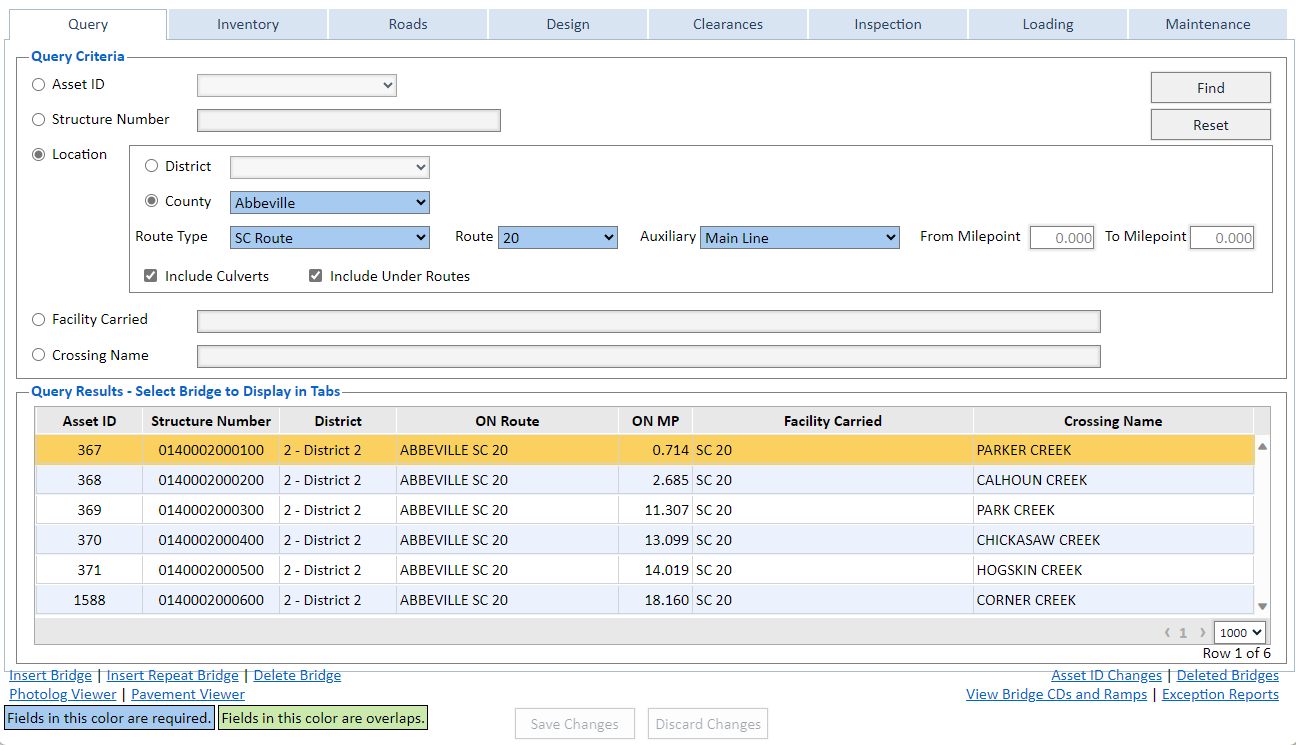Select the Clearances tab
The image size is (1296, 745).
point(728,24)
